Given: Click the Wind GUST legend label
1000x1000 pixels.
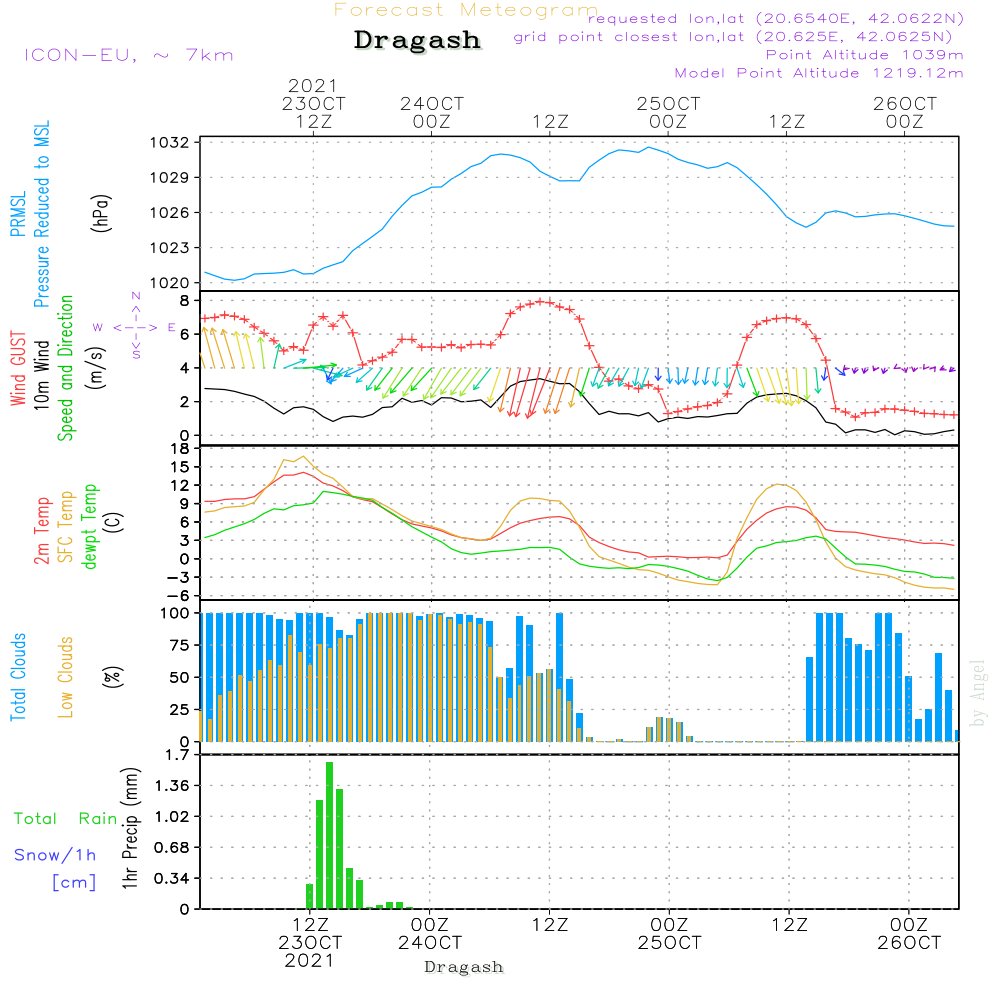Looking at the screenshot, I should (18, 369).
